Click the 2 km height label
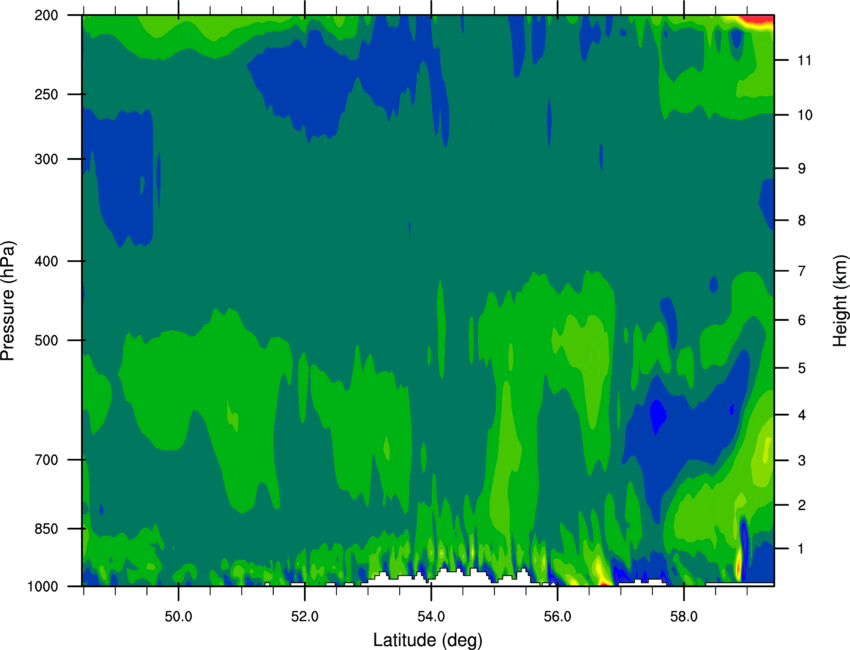The image size is (850, 650). pos(802,505)
